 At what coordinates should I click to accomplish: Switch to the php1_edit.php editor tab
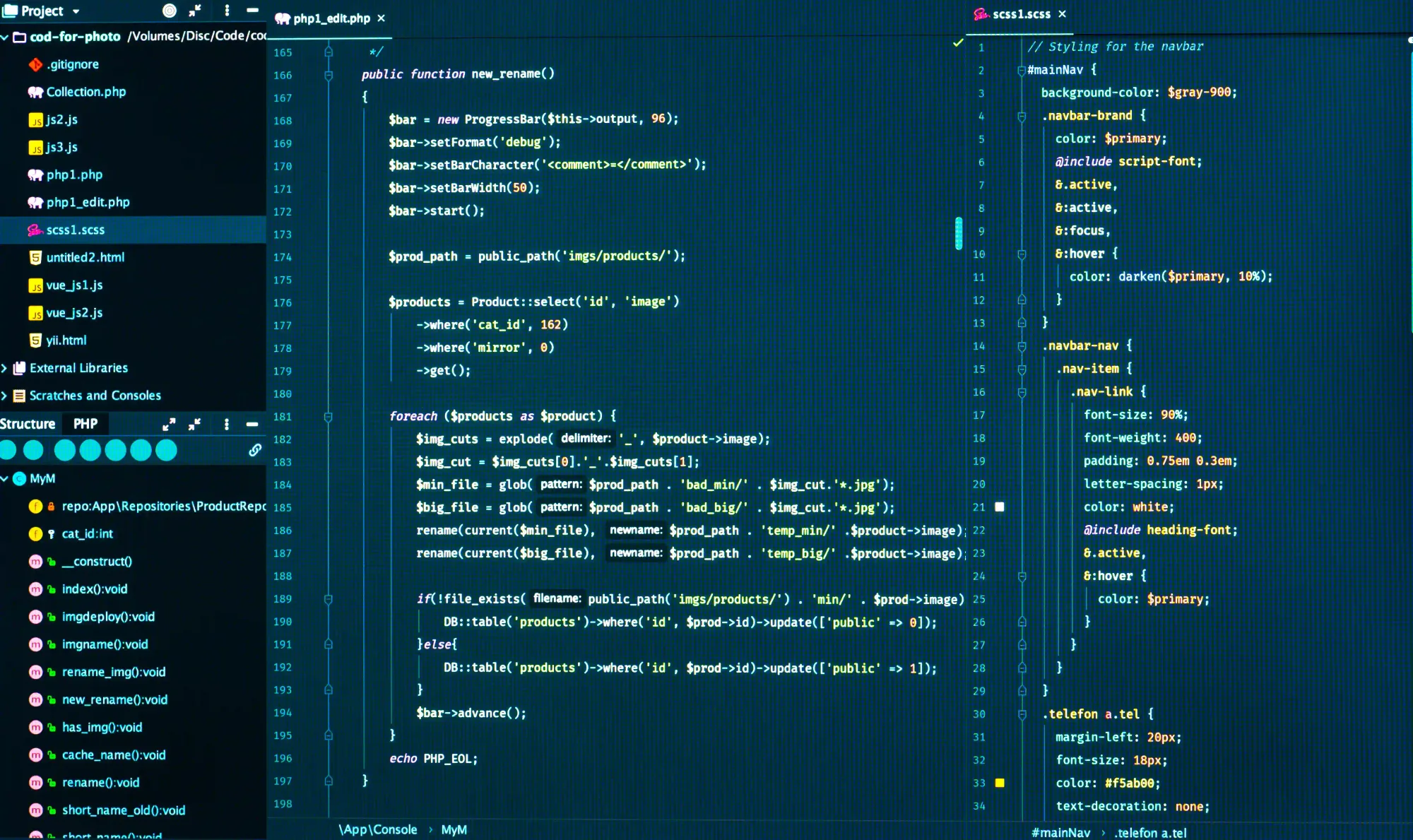pos(331,18)
